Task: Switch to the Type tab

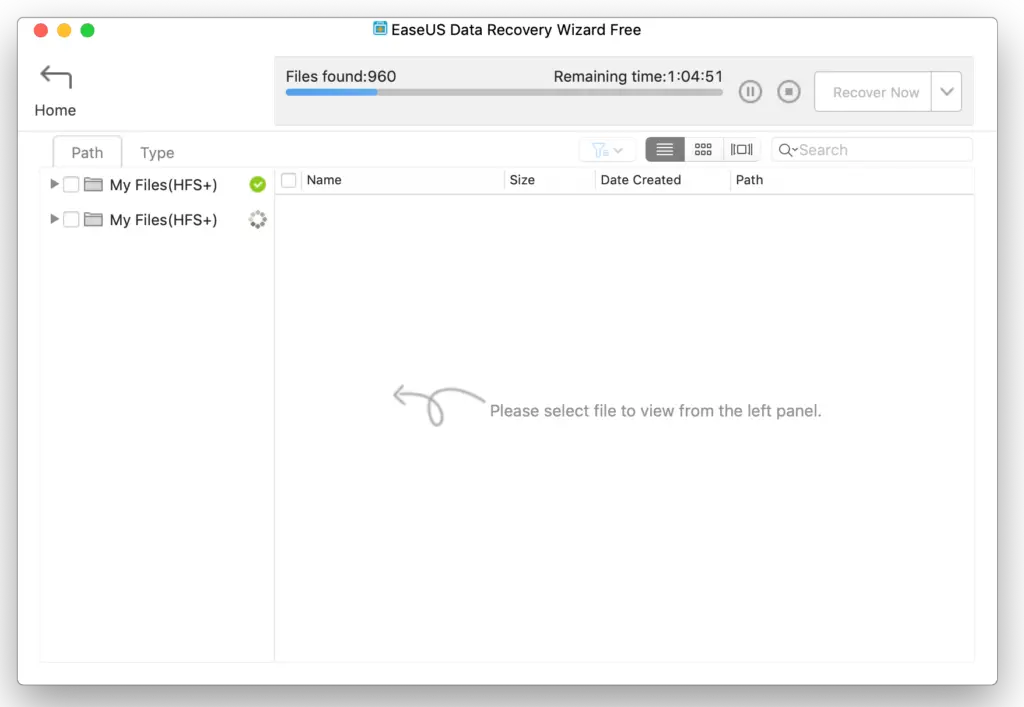Action: tap(157, 152)
